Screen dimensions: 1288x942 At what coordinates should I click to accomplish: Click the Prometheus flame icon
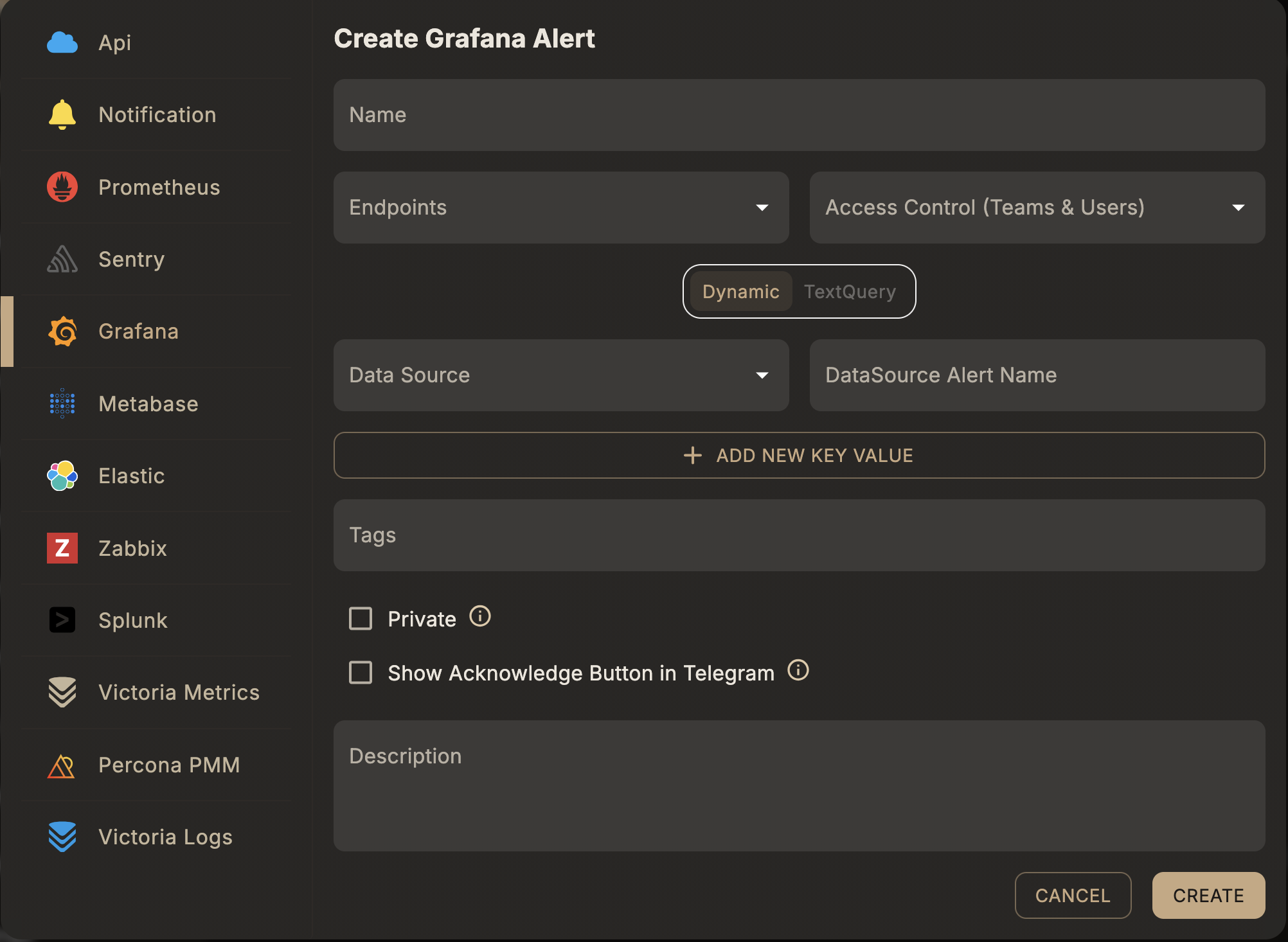click(x=62, y=187)
